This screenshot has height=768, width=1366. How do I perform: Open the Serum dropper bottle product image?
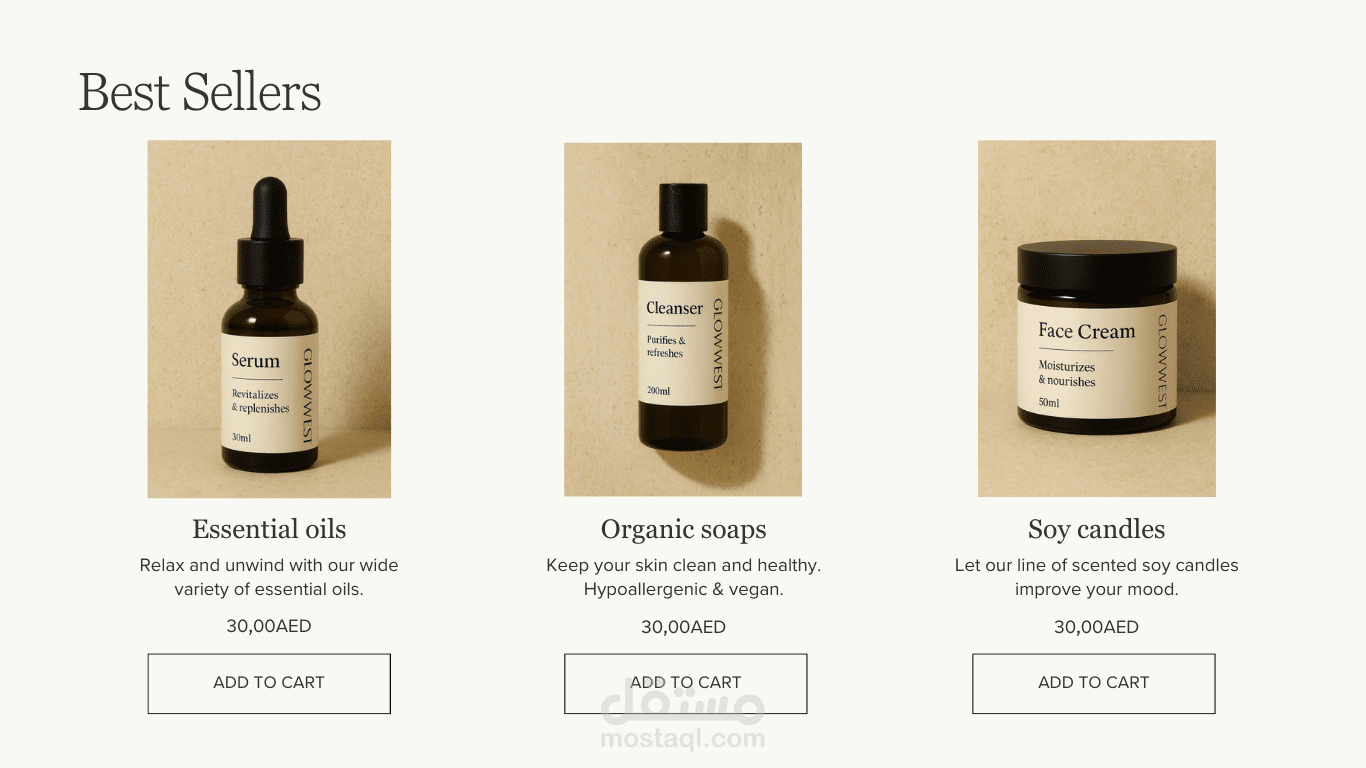[x=269, y=319]
